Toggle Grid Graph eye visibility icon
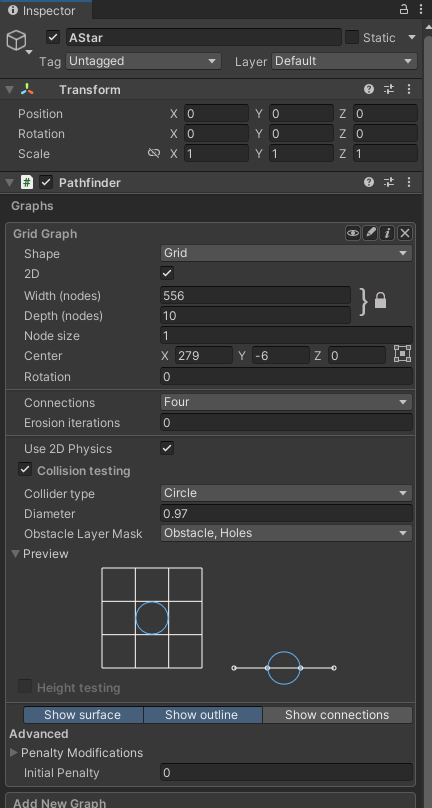The height and width of the screenshot is (808, 432). pos(353,233)
